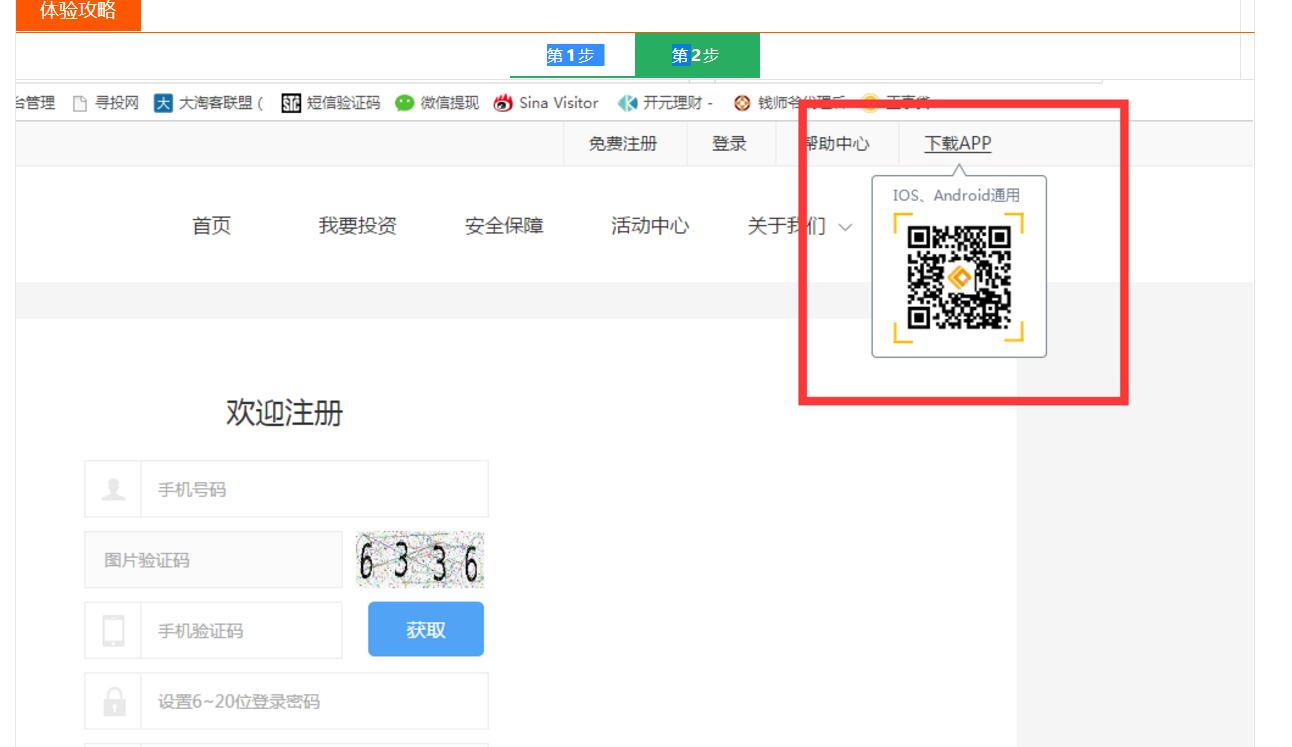Screen dimensions: 1292x747
Task: Click the 大淘客联盟 bookmark icon
Action: (x=163, y=103)
